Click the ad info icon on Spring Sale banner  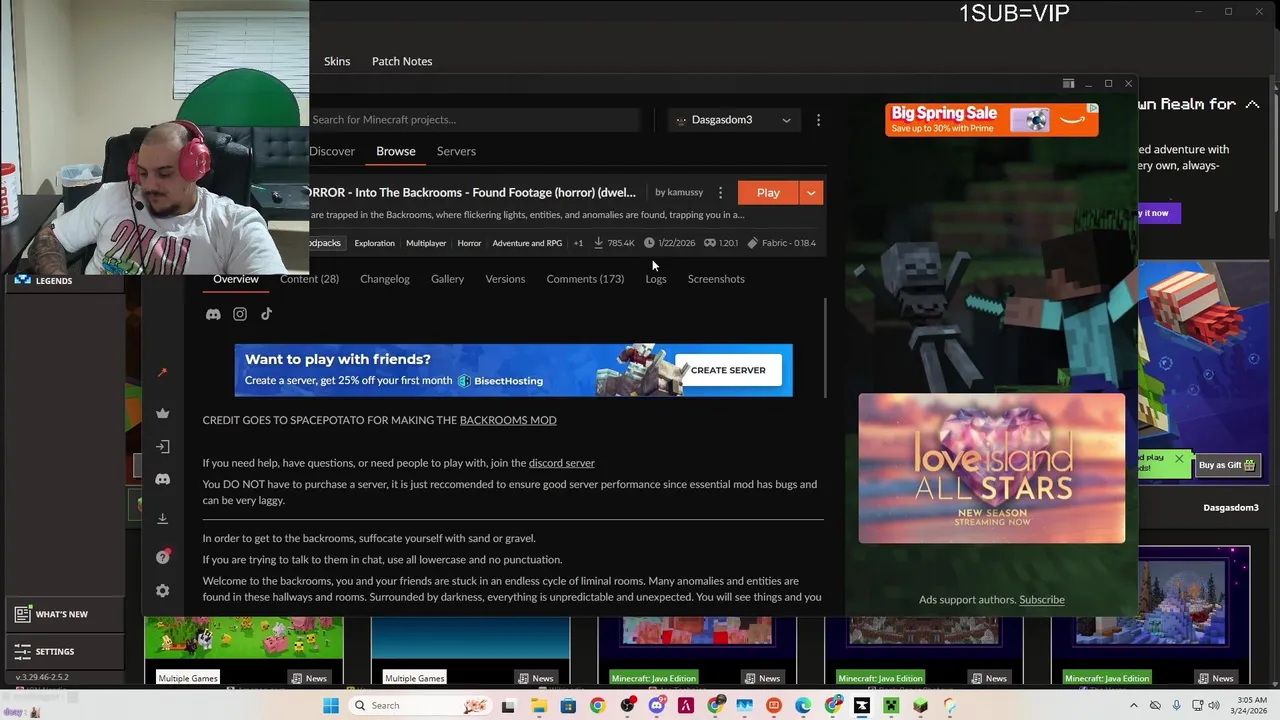1093,108
